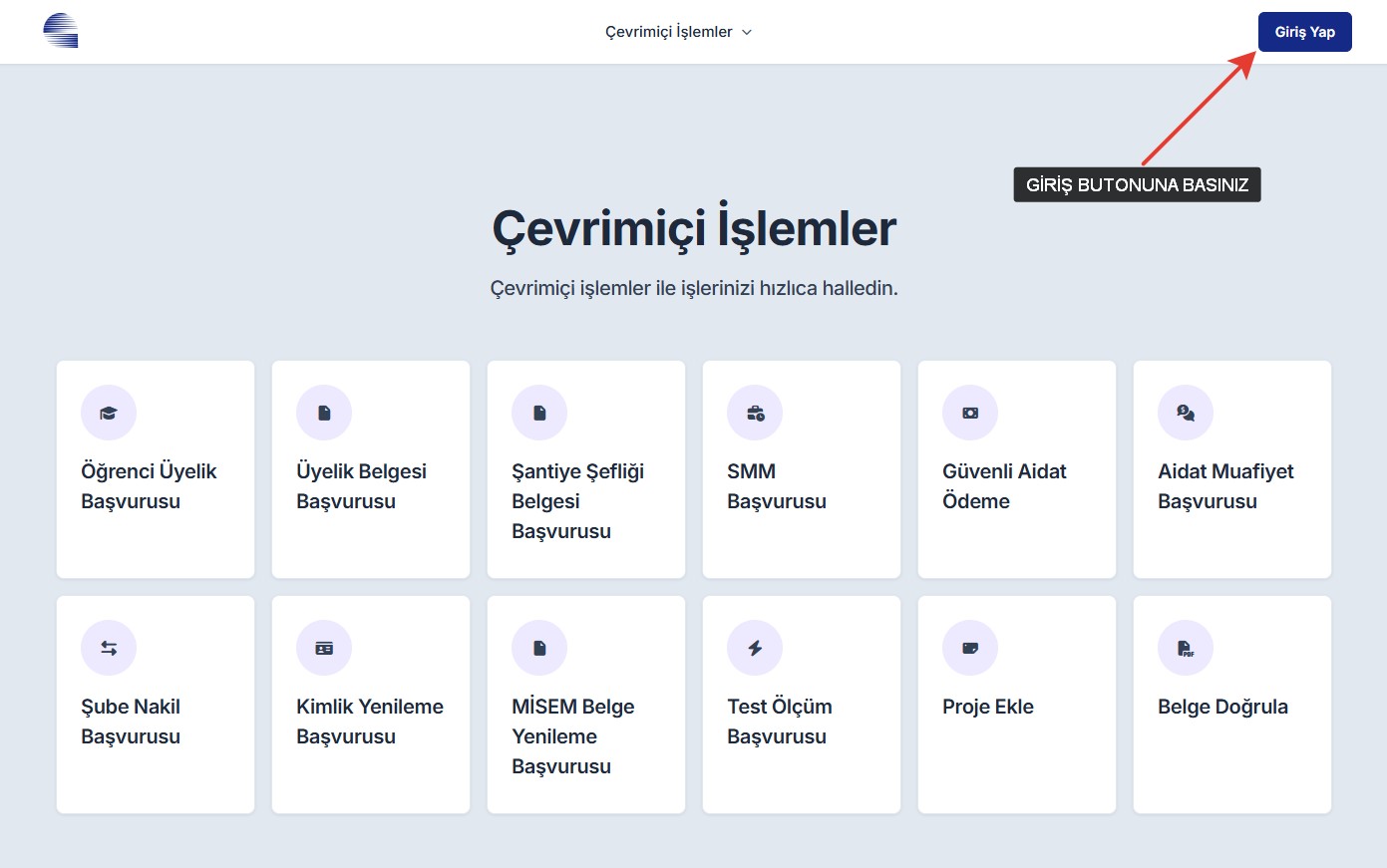The height and width of the screenshot is (868, 1387).
Task: Open the MİSEM Belge Yenileme Başvurusu link
Action: (572, 736)
